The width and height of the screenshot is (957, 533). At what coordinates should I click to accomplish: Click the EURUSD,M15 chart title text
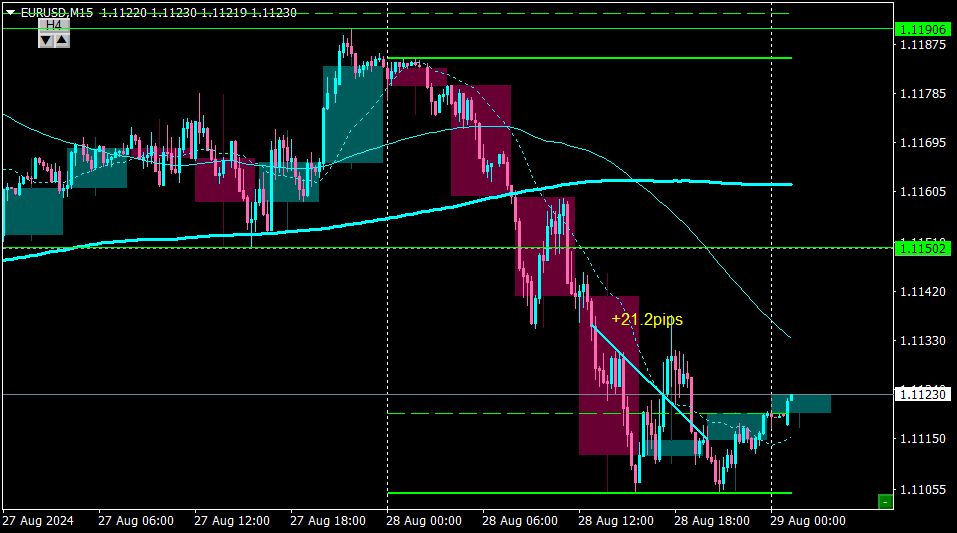click(57, 13)
